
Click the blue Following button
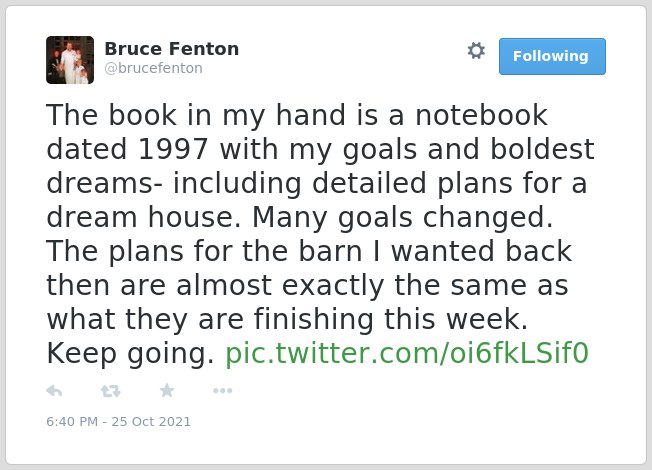tap(552, 56)
